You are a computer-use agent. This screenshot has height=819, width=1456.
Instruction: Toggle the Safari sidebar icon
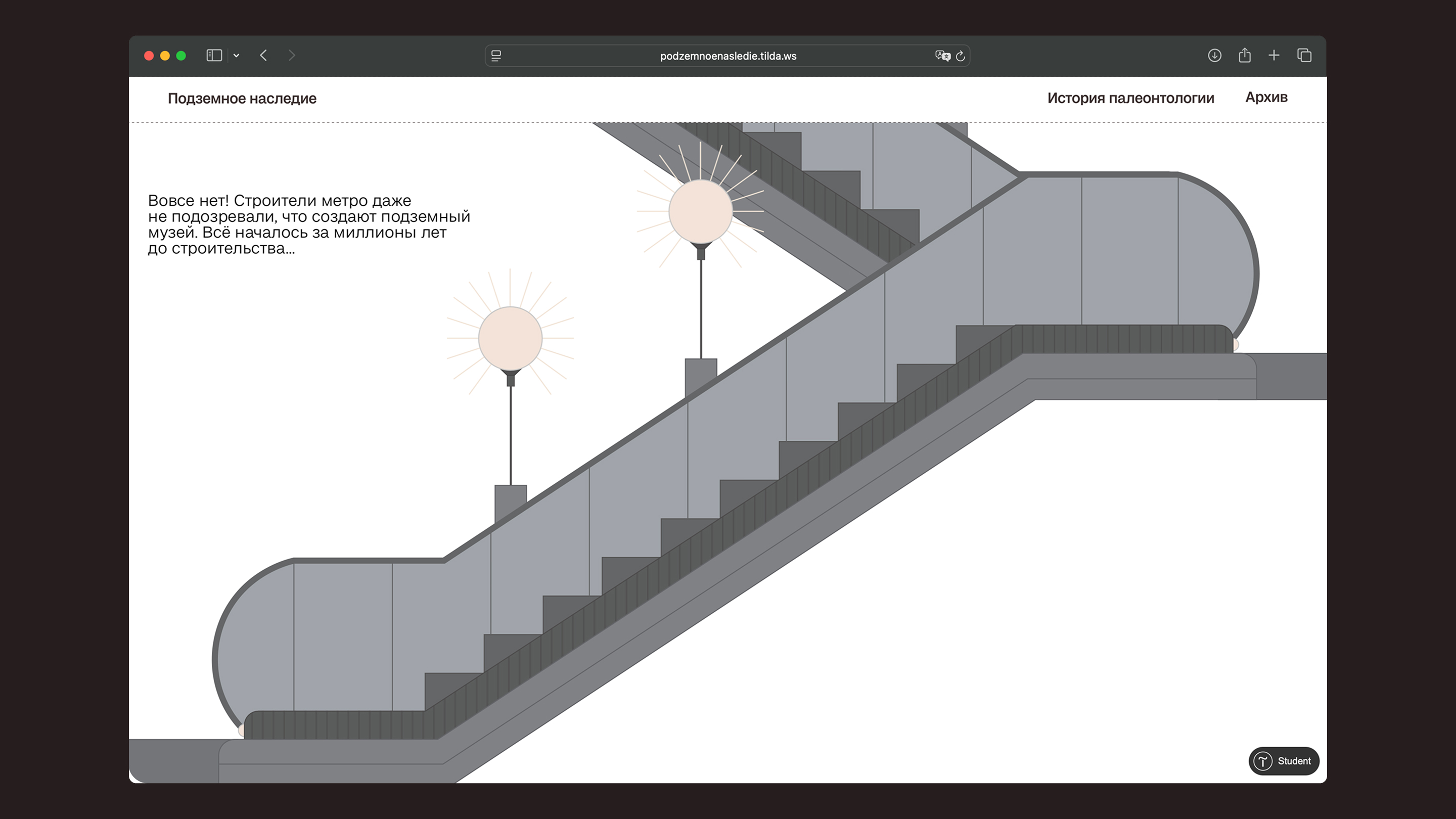[214, 56]
